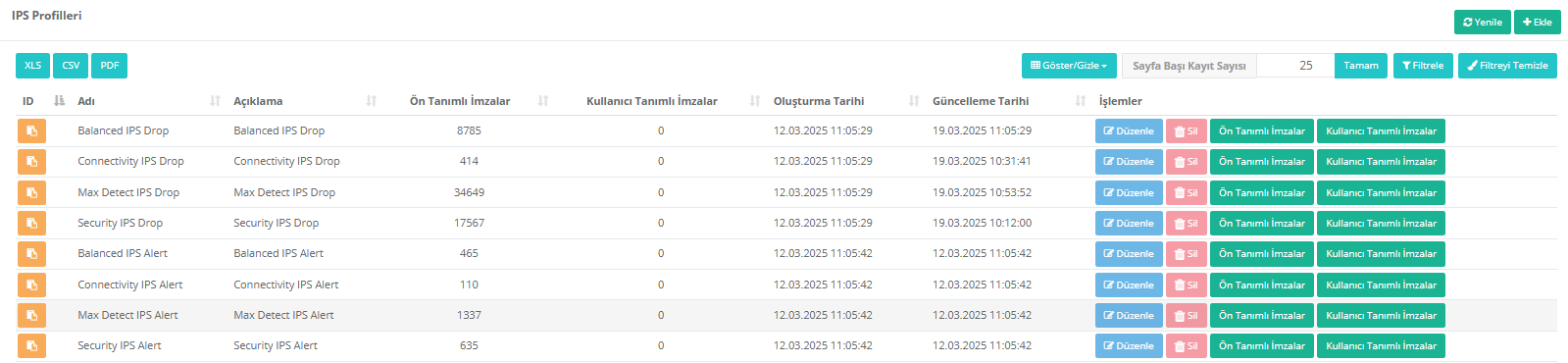Open the Filtrele filter button
This screenshot has width=1568, height=363.
coord(1423,66)
